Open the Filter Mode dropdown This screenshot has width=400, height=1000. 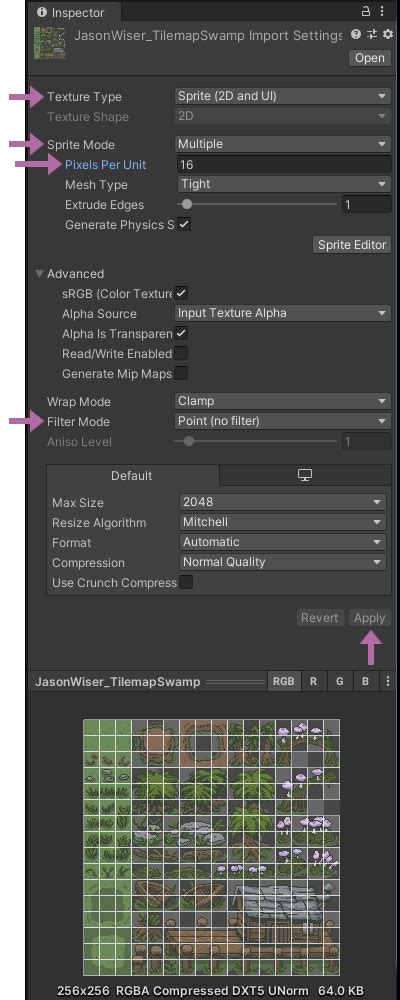point(283,421)
